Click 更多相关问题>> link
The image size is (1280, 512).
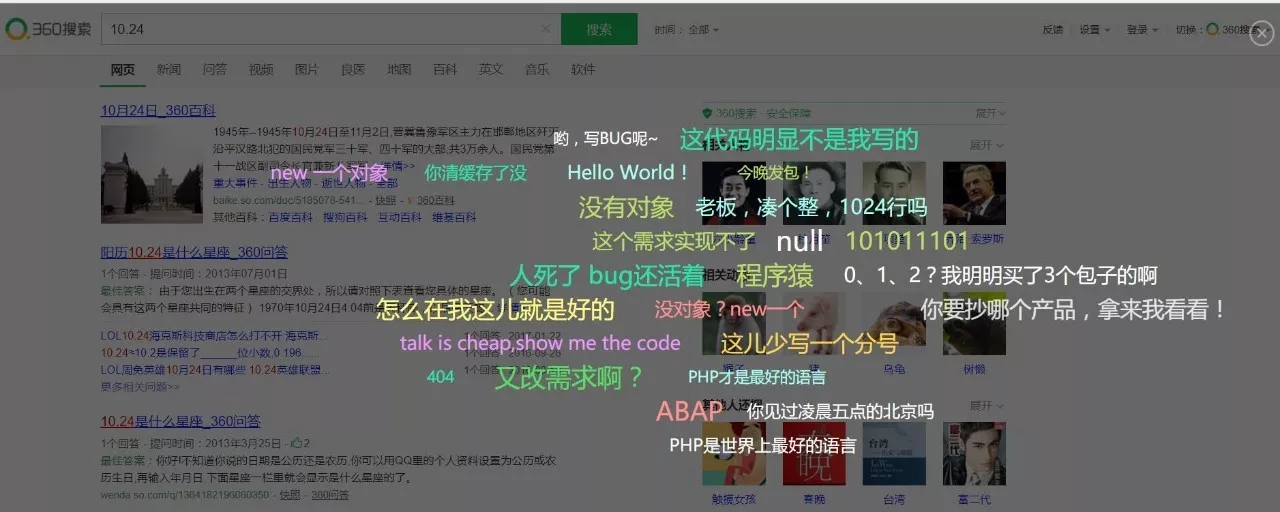(140, 386)
